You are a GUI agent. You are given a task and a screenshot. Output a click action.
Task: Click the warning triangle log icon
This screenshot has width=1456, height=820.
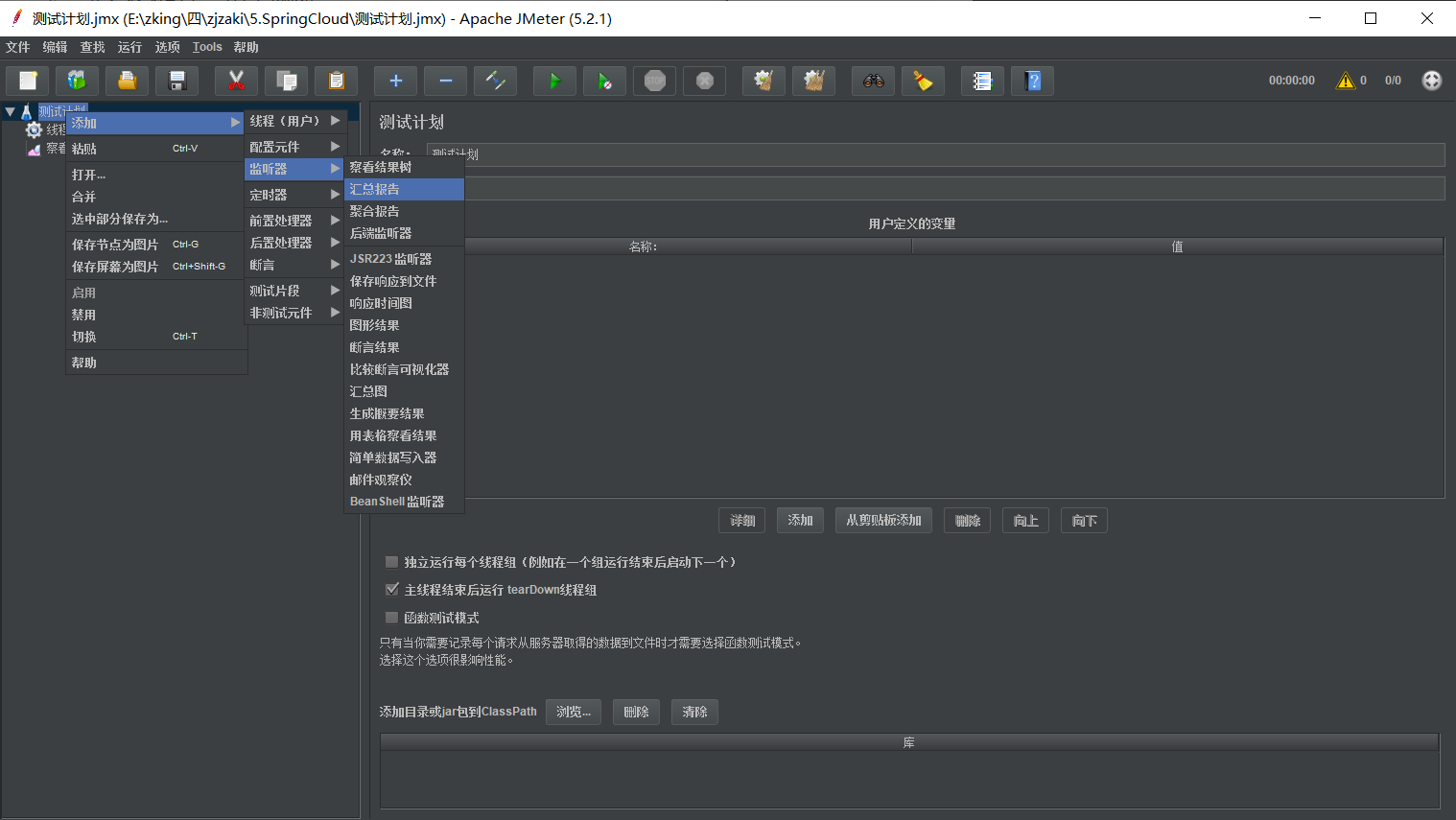[x=1346, y=81]
